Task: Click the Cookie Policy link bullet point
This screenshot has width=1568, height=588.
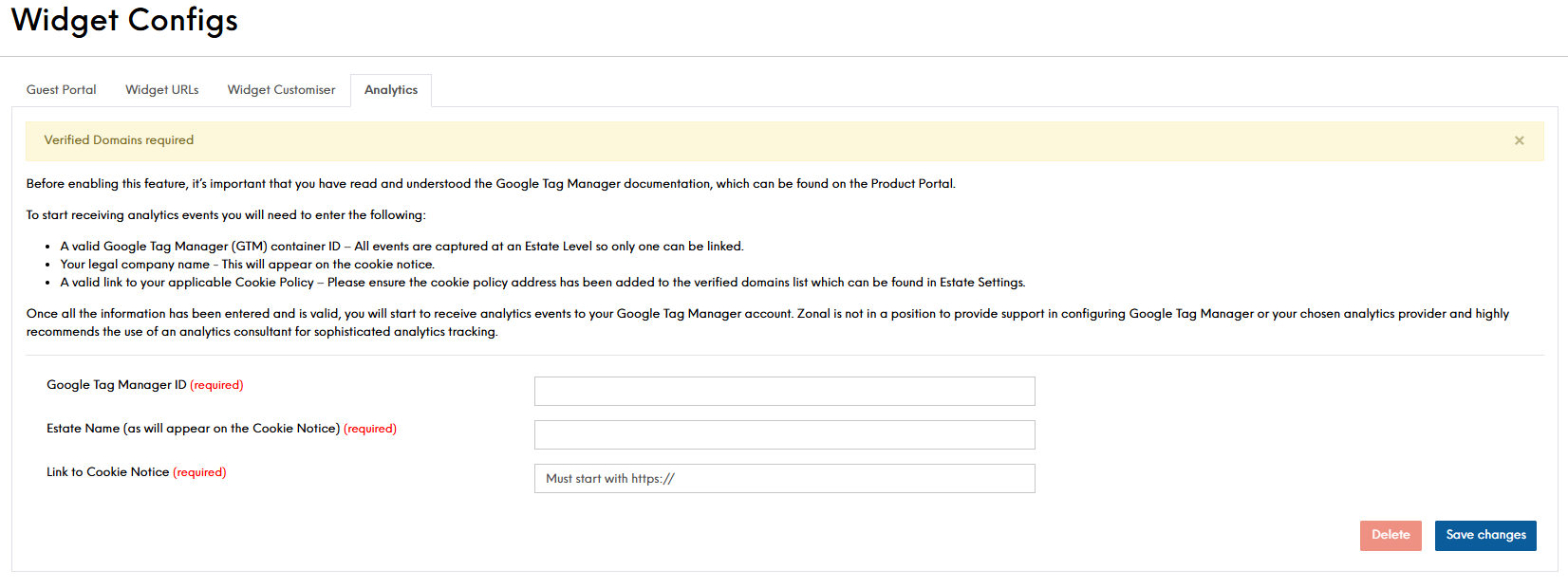Action: 542,283
